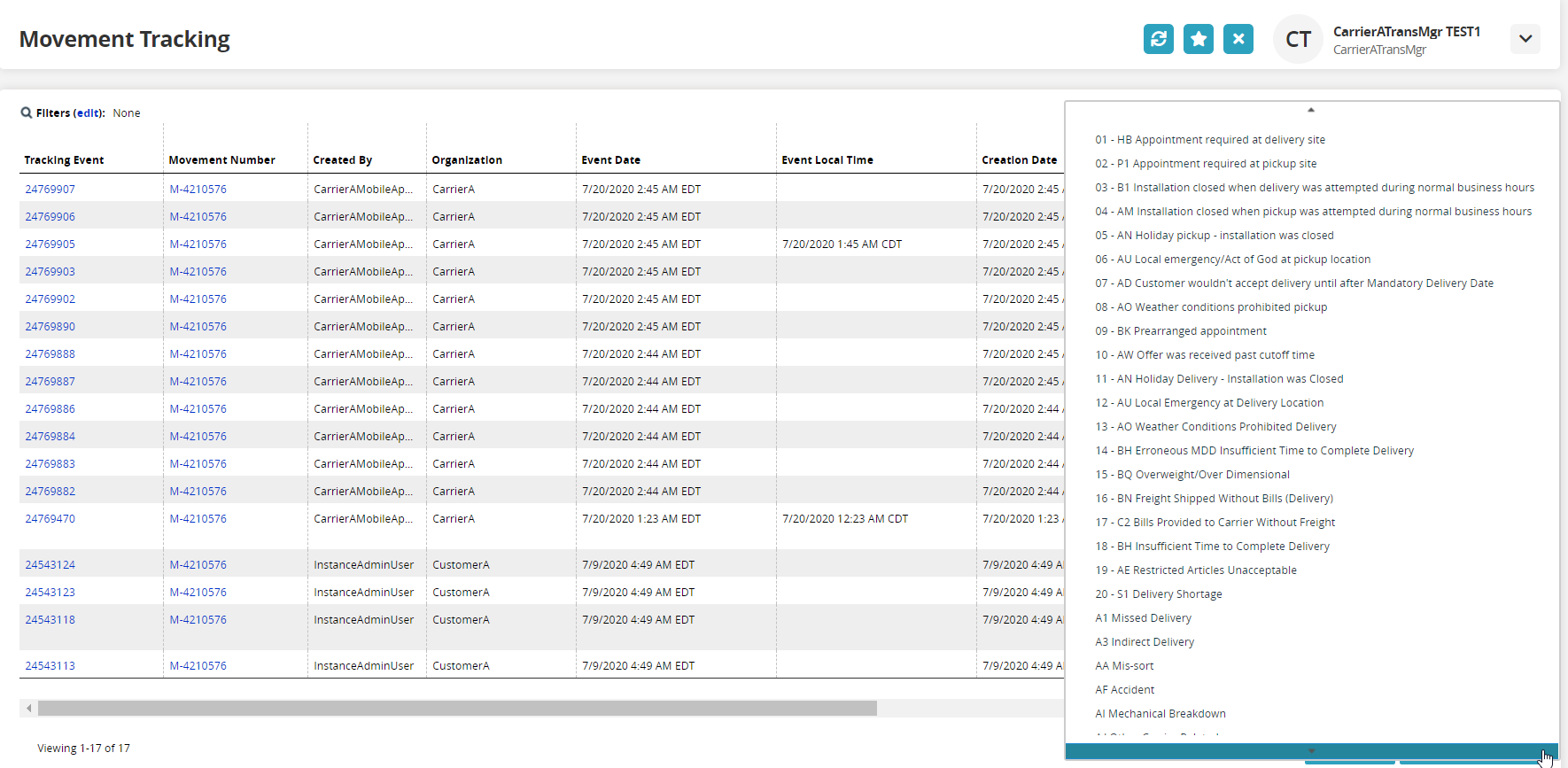This screenshot has height=768, width=1568.
Task: Open tracking event 24769470
Action: 50,519
